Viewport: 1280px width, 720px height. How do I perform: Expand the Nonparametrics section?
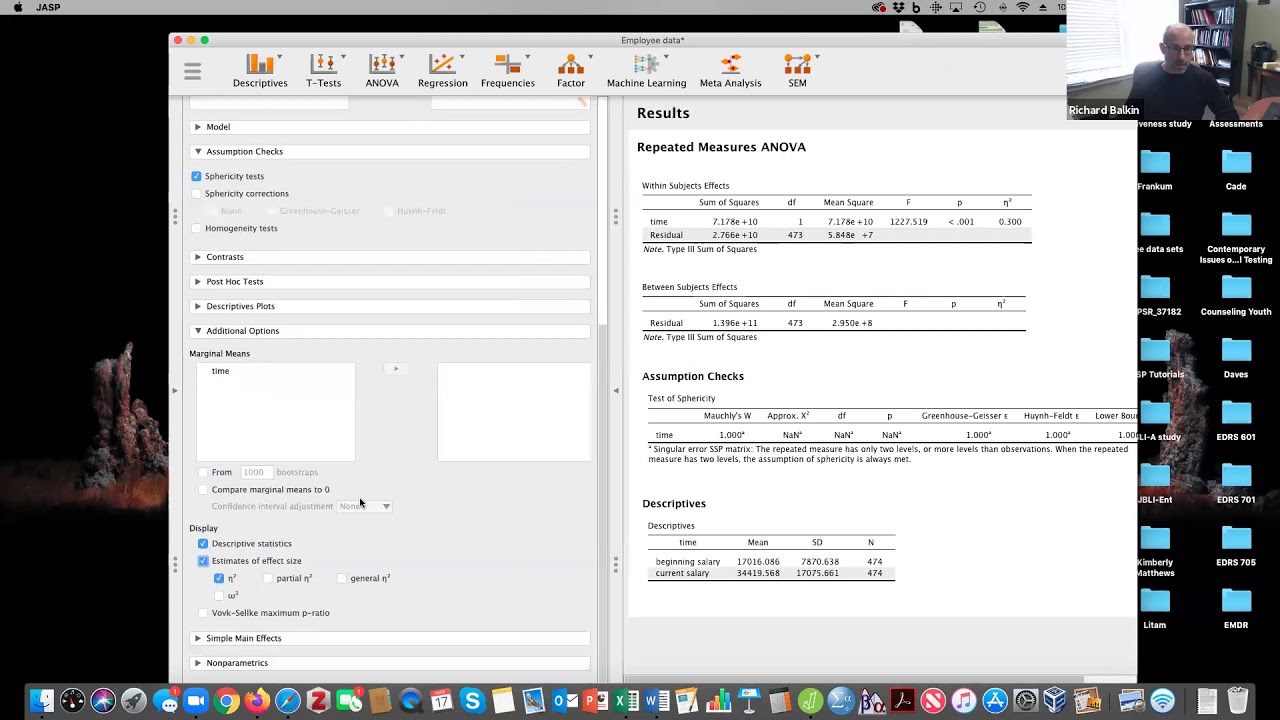pyautogui.click(x=389, y=663)
